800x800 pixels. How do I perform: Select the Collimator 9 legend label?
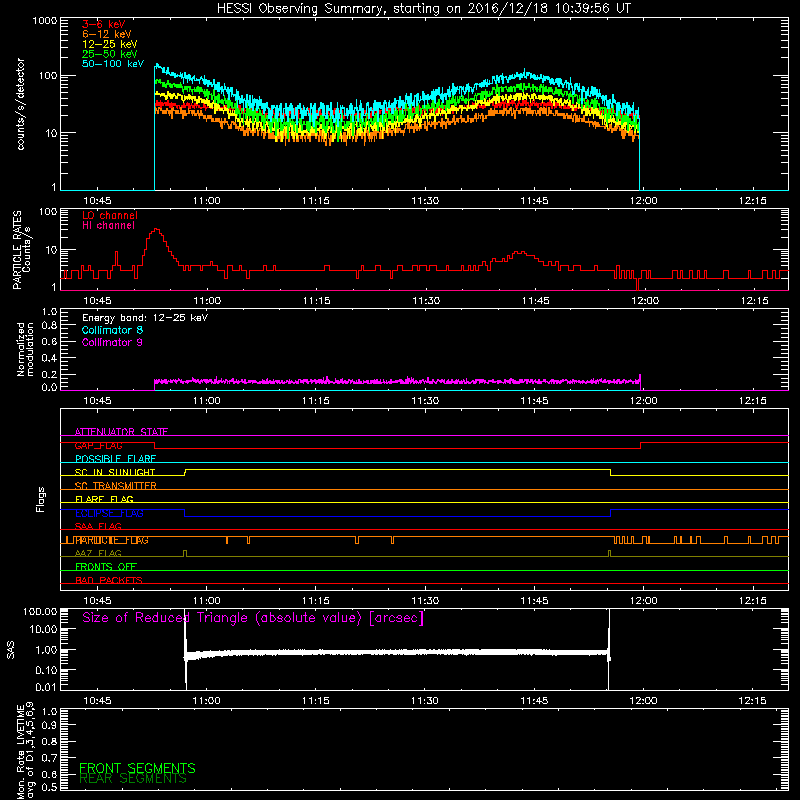tap(112, 342)
